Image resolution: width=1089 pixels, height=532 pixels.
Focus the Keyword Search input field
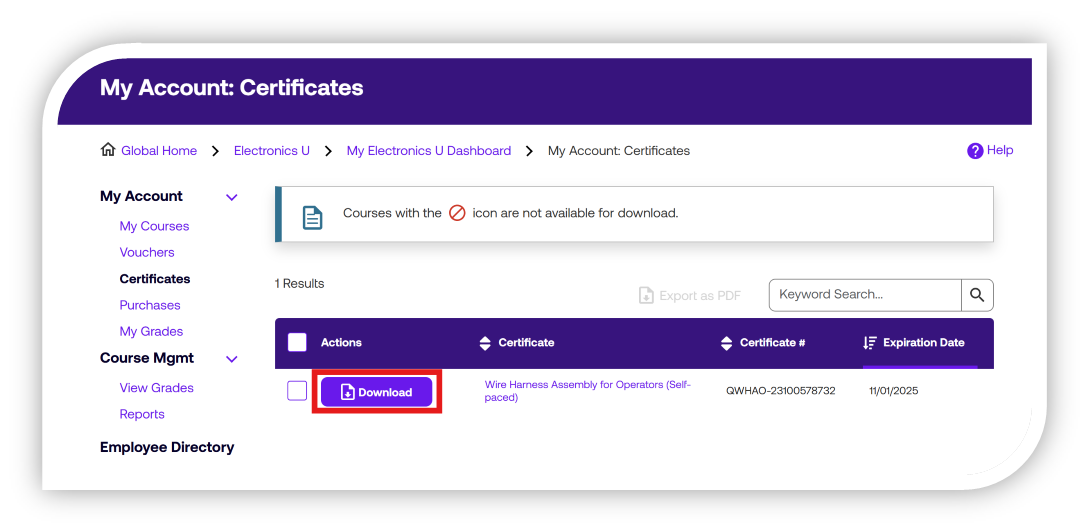(x=865, y=295)
